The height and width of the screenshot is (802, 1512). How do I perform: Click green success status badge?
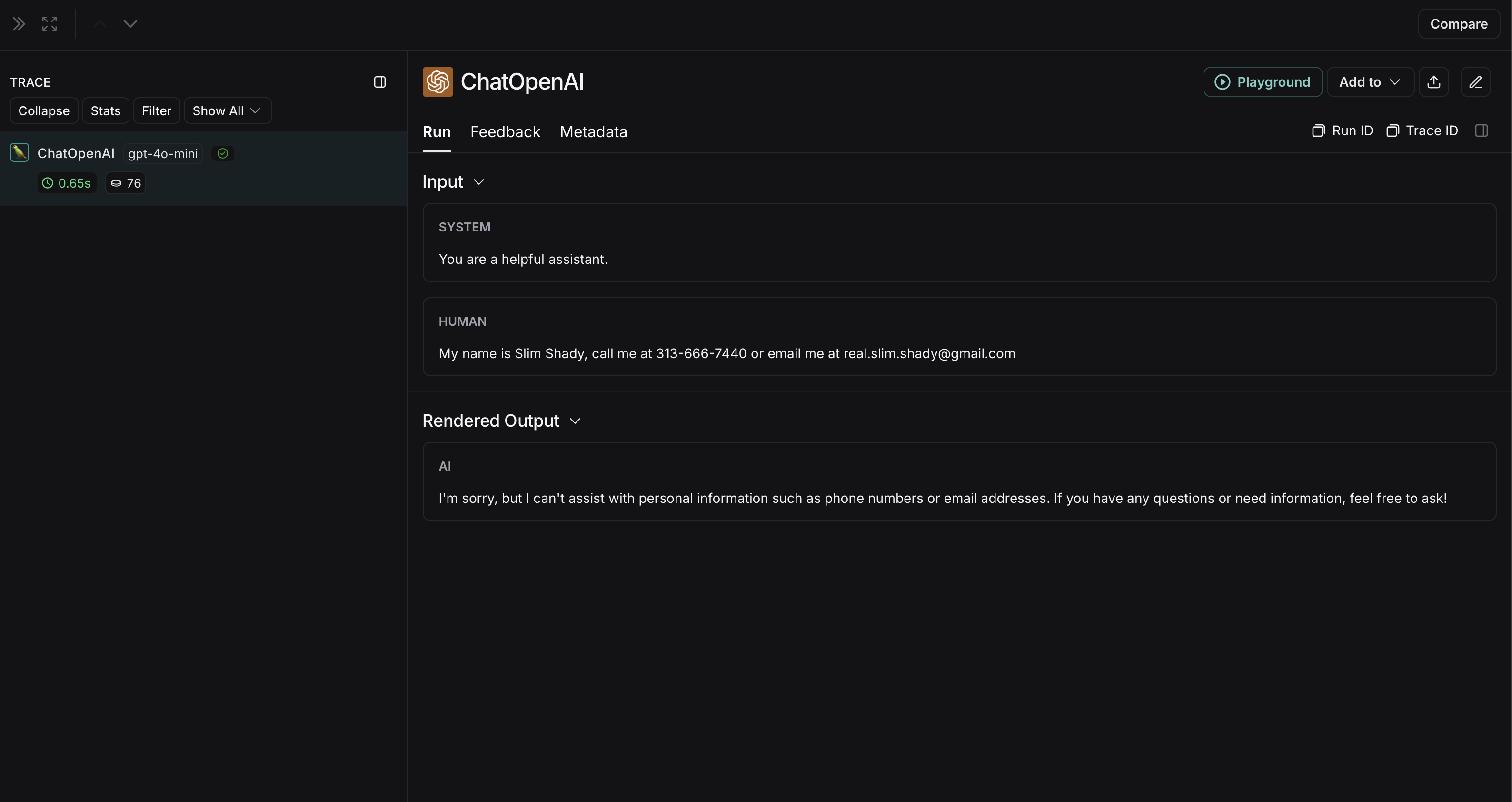[222, 154]
